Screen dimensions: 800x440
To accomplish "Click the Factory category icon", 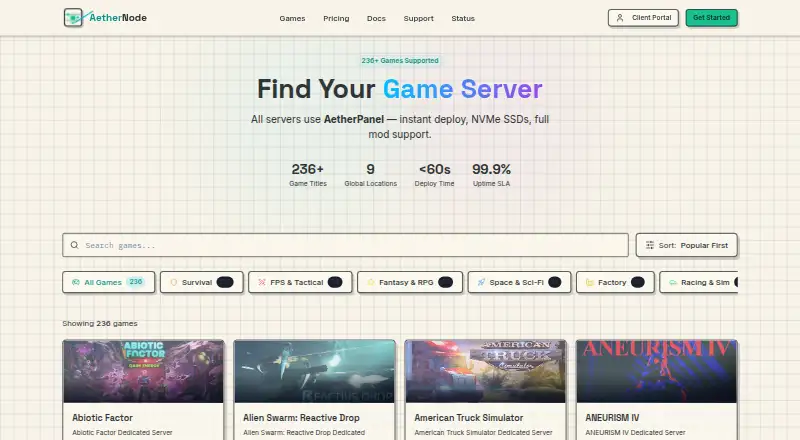I will click(x=590, y=282).
